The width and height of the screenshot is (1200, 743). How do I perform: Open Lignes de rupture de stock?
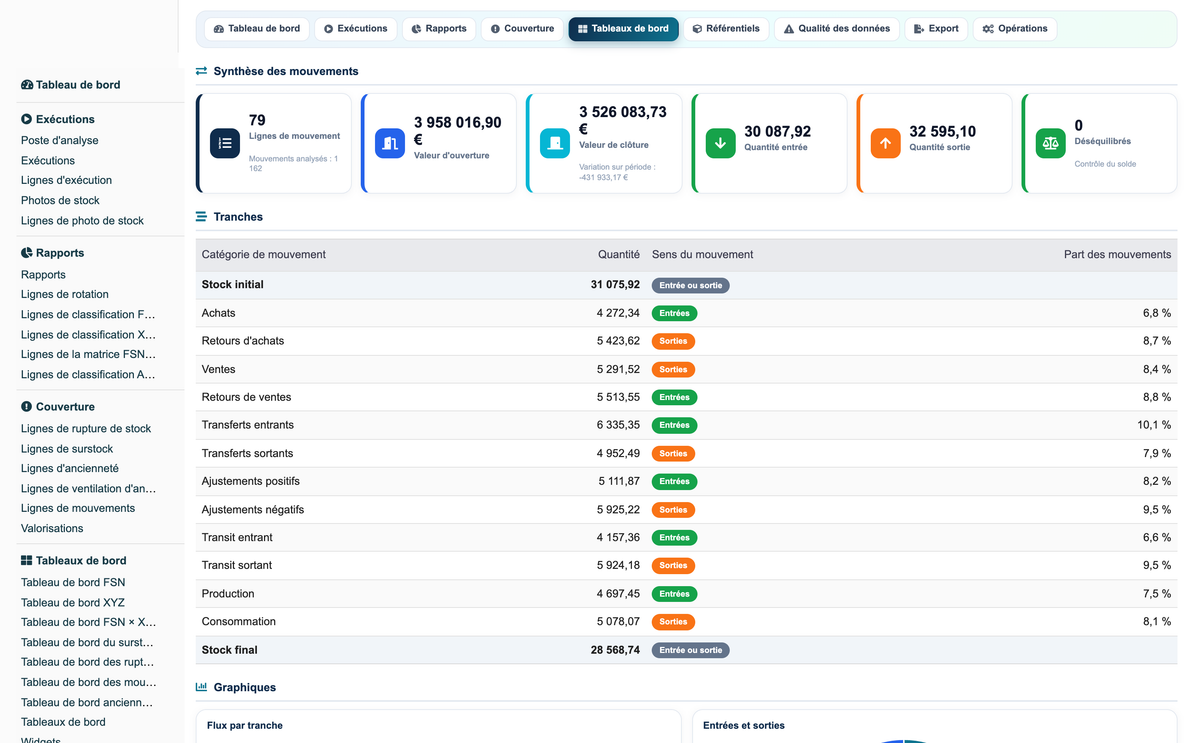pyautogui.click(x=86, y=429)
